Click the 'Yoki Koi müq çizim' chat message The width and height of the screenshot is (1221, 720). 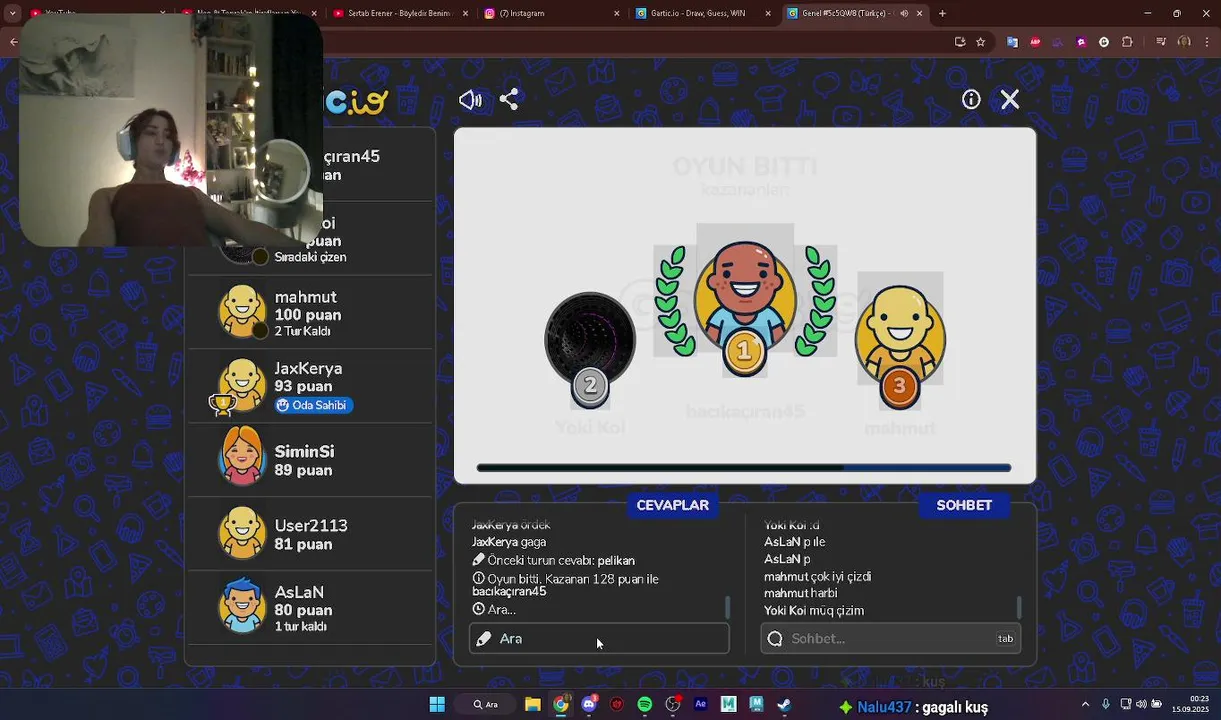[814, 610]
